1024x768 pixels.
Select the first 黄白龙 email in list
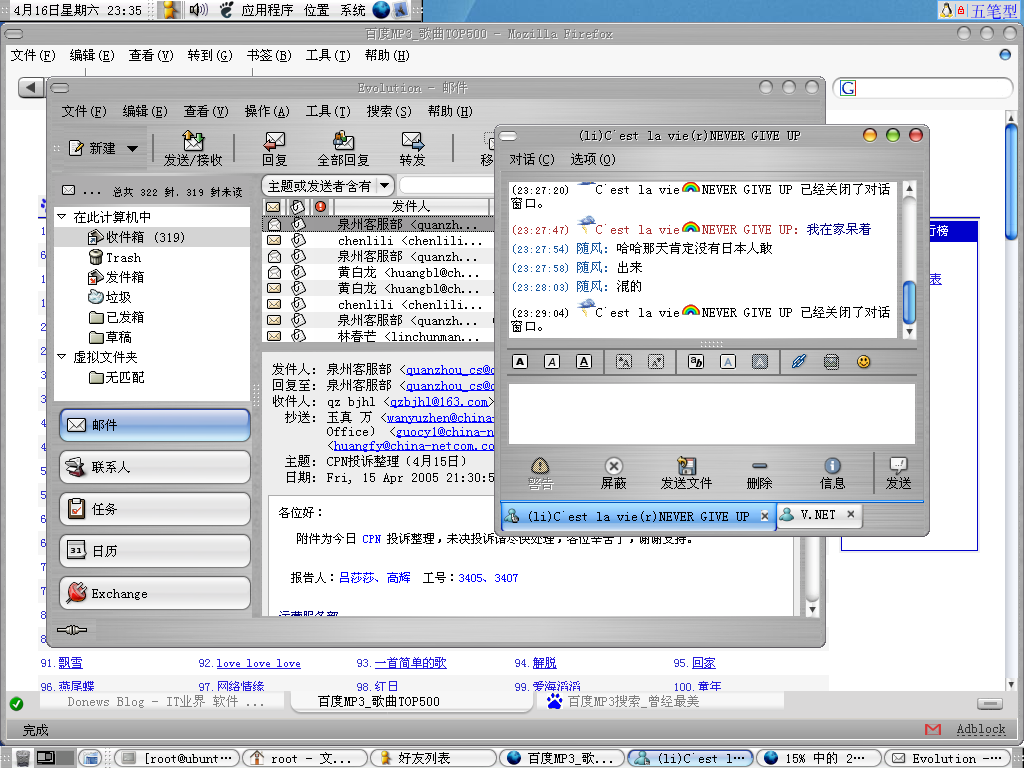click(x=379, y=272)
